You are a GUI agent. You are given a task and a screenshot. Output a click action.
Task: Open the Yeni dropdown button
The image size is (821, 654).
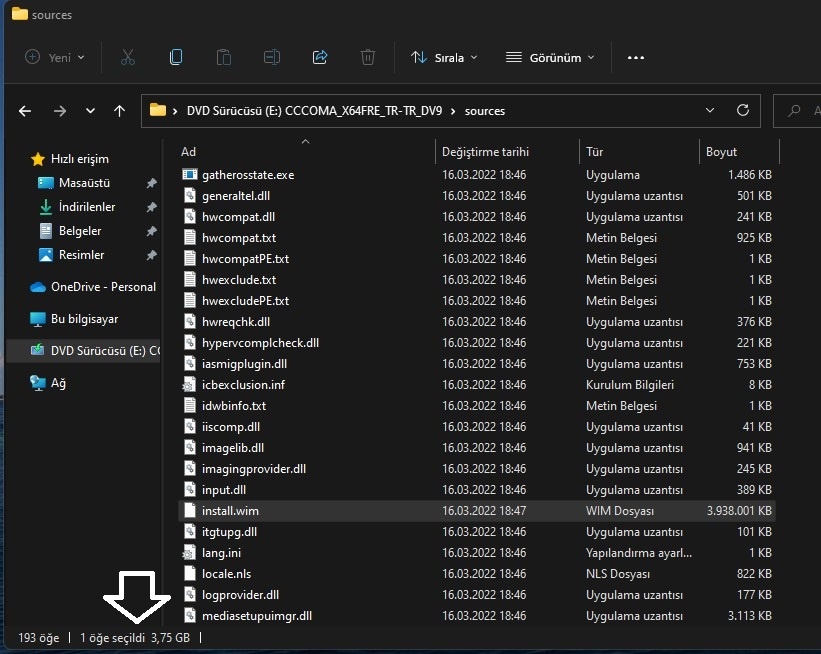coord(55,57)
